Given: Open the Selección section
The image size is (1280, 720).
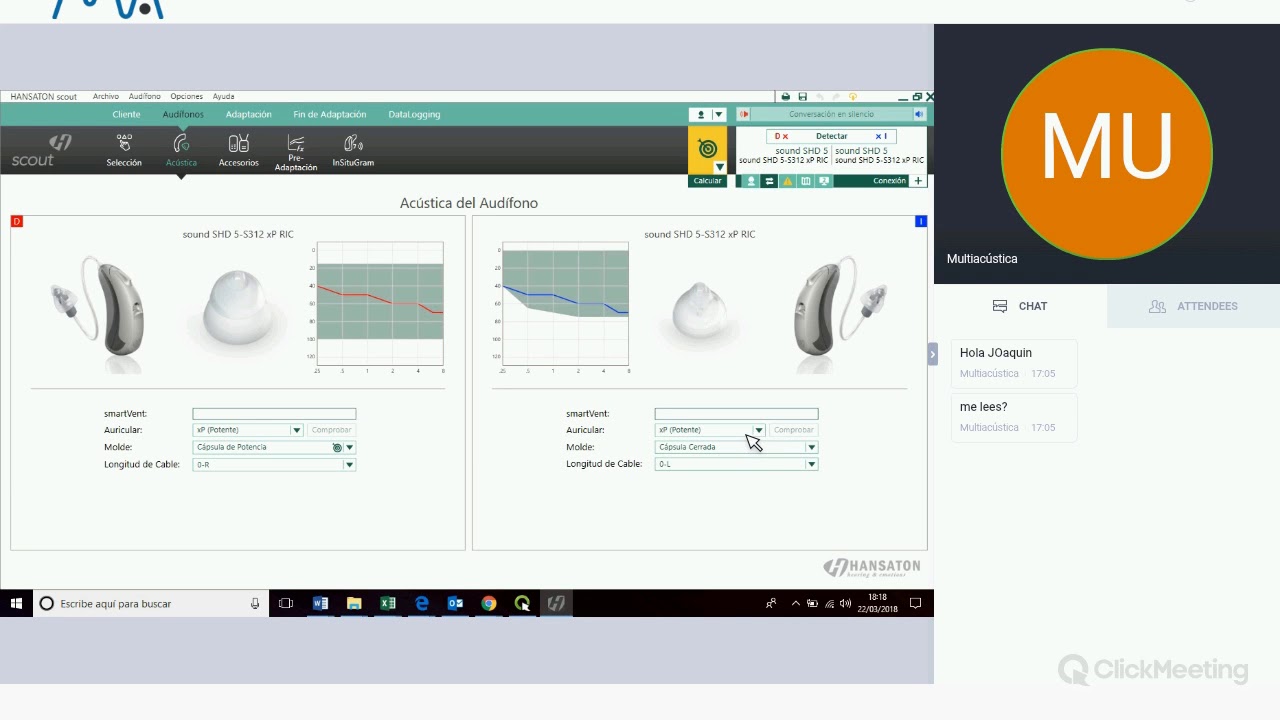Looking at the screenshot, I should [124, 150].
